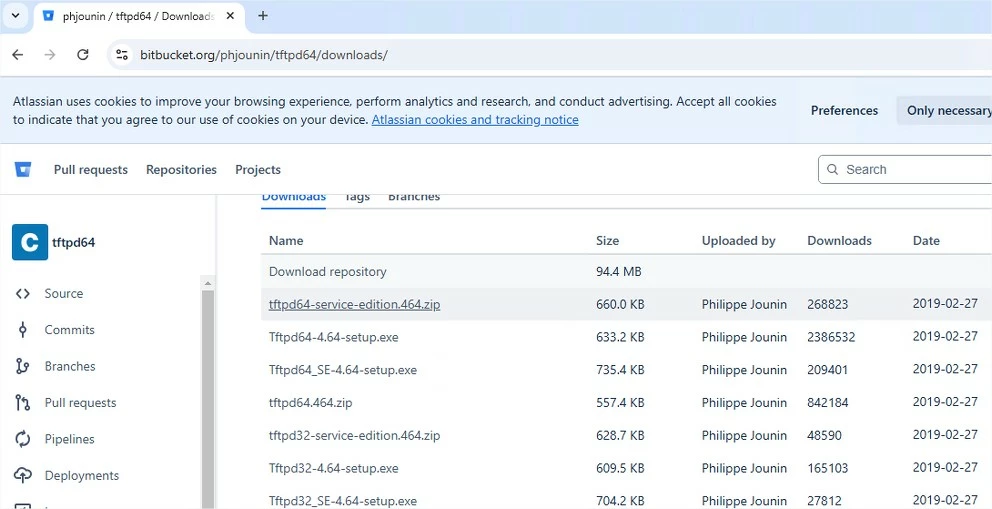The width and height of the screenshot is (992, 509).
Task: Download tftpd32-service-edition.464.zip
Action: (x=354, y=436)
